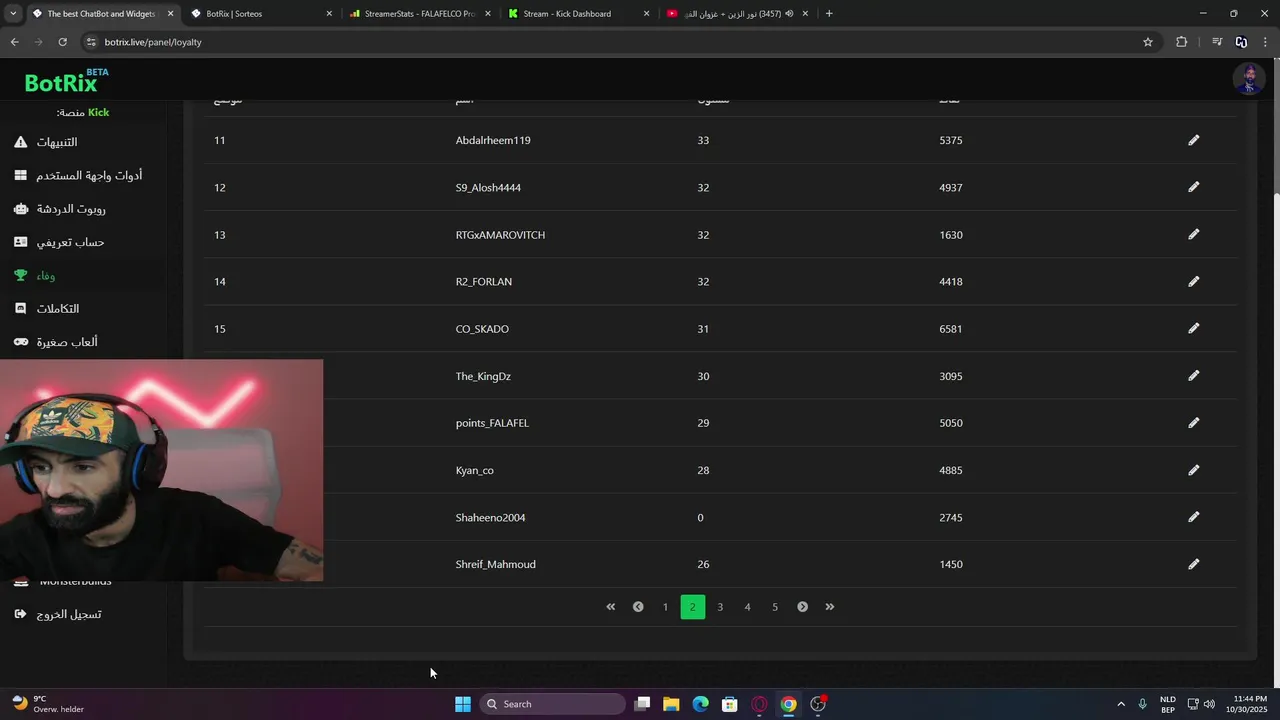Switch to StreamerStats FALAFELCO browser tab

pyautogui.click(x=419, y=14)
